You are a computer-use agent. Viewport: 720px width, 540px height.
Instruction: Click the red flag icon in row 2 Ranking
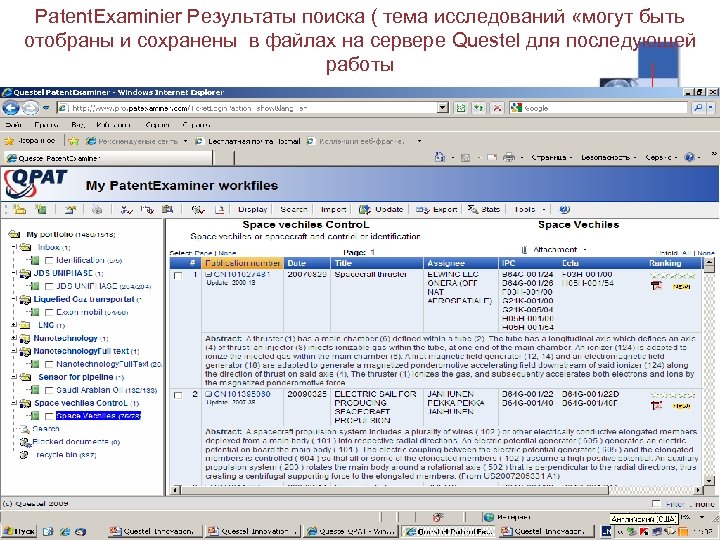pos(657,405)
